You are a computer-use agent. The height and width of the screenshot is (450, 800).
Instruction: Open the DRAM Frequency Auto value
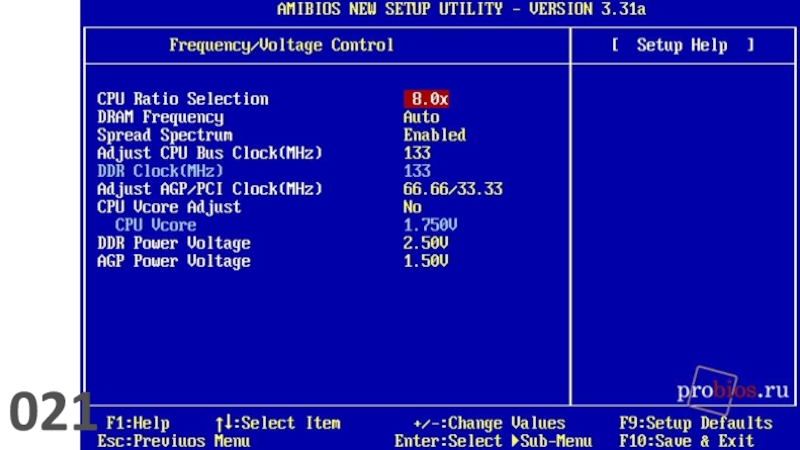coord(421,117)
